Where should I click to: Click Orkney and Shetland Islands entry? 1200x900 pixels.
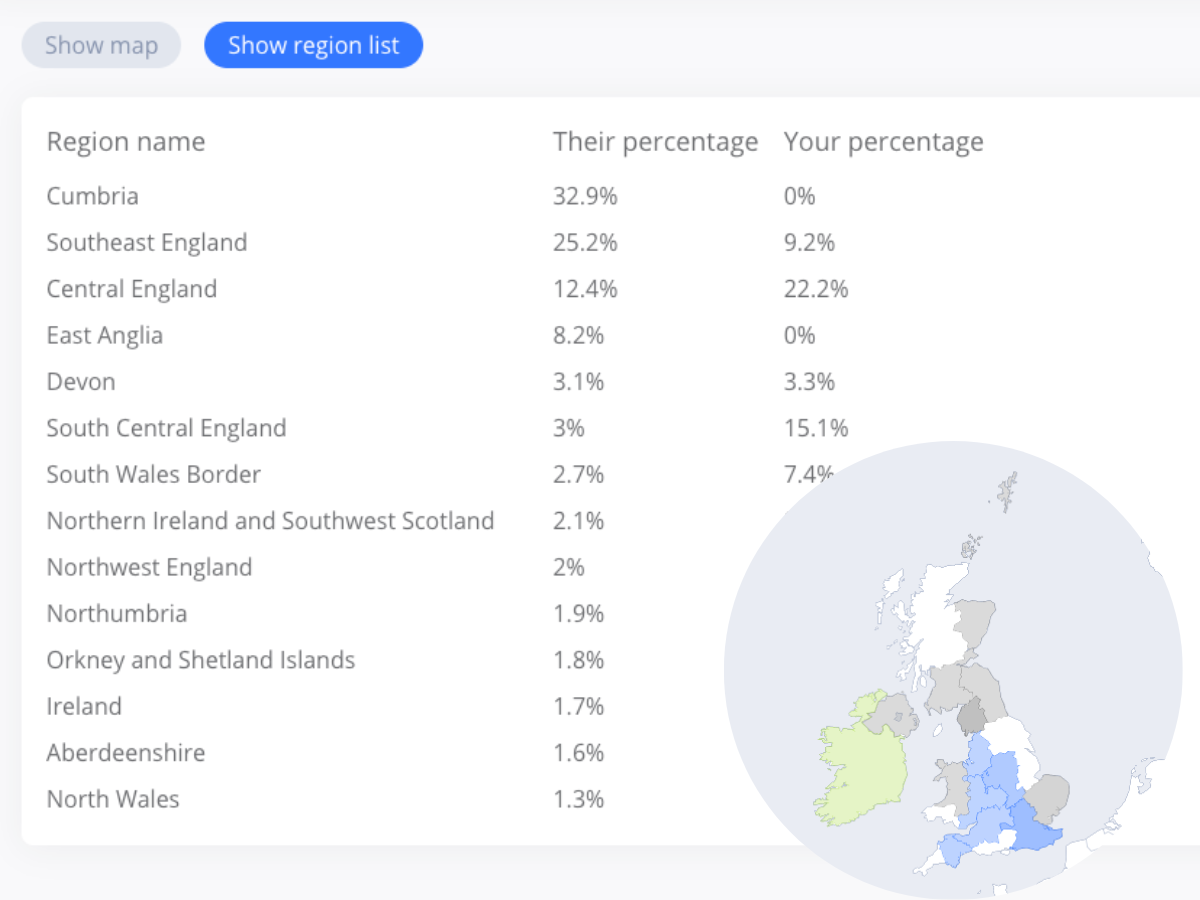(200, 660)
